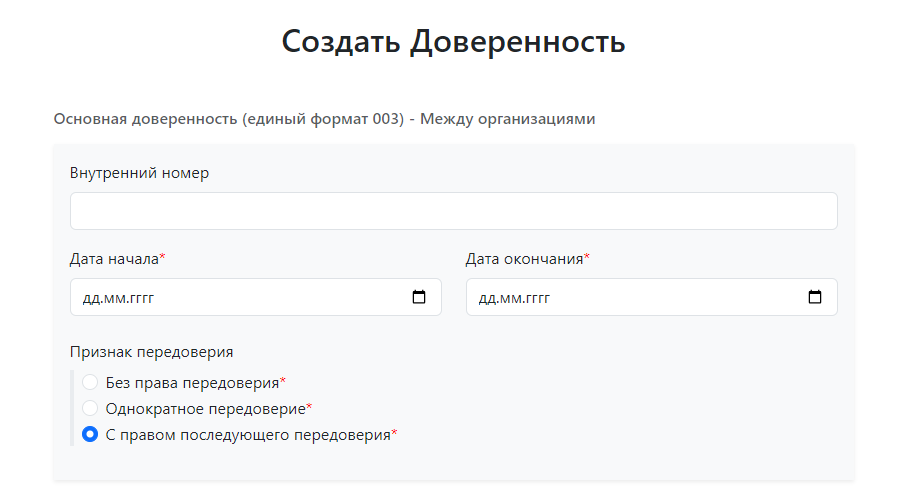
Task: Click the month part in Дата начала
Action: [115, 298]
